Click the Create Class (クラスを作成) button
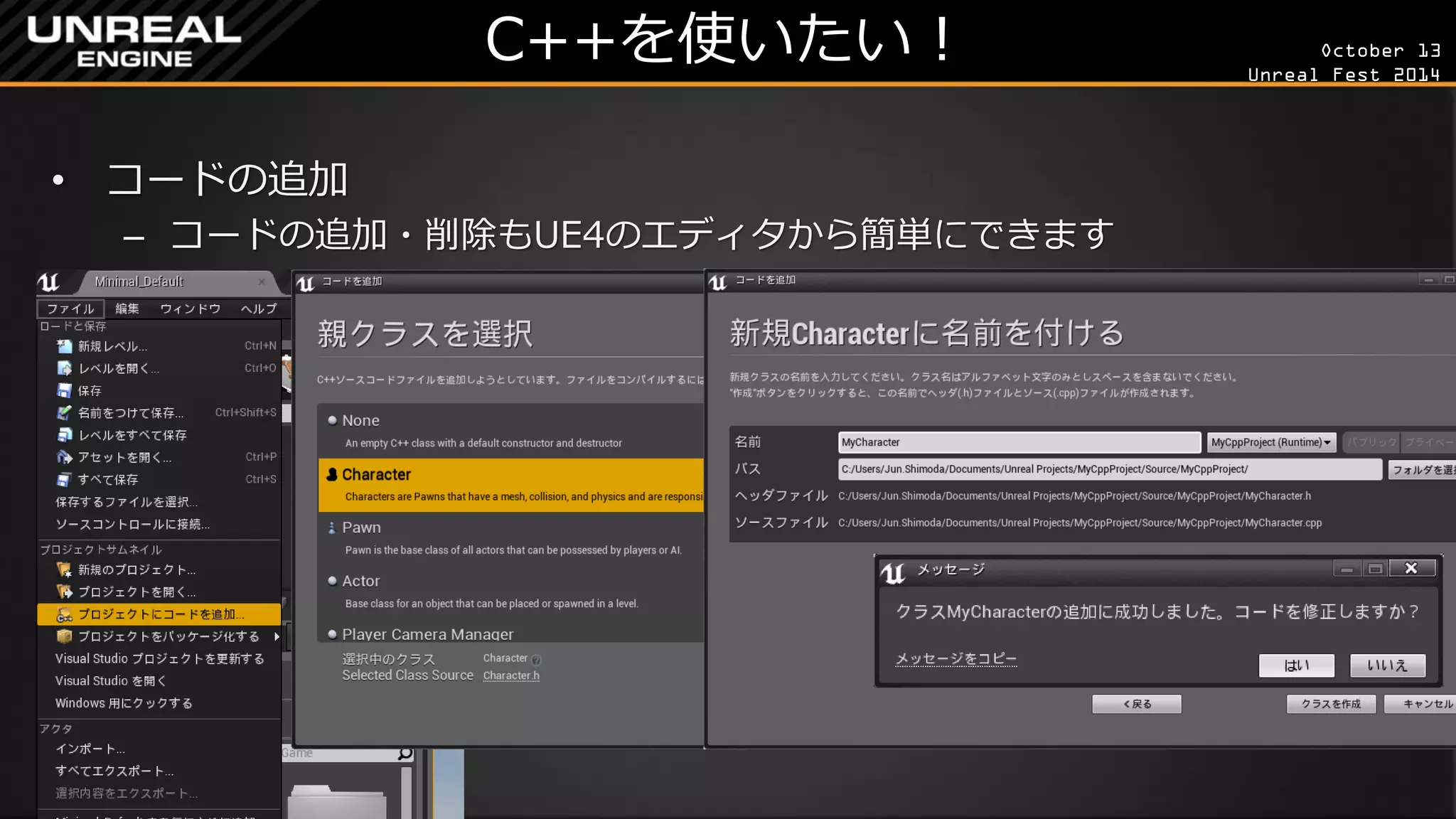 pyautogui.click(x=1331, y=704)
